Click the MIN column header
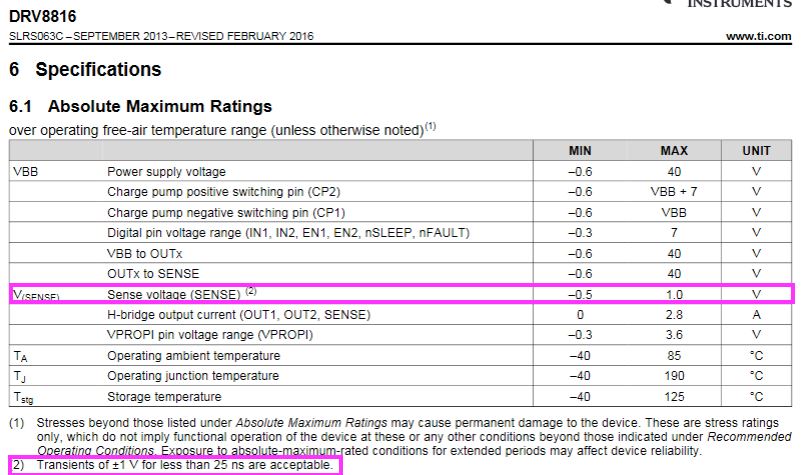The height and width of the screenshot is (475, 806). tap(580, 151)
